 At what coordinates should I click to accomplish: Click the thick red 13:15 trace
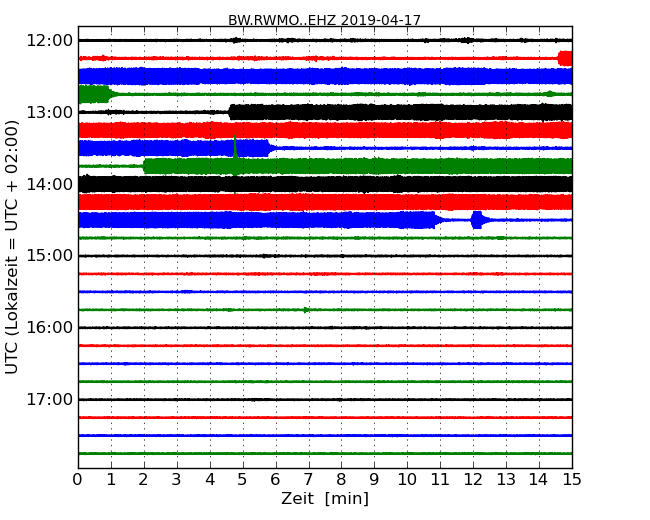coord(325,130)
